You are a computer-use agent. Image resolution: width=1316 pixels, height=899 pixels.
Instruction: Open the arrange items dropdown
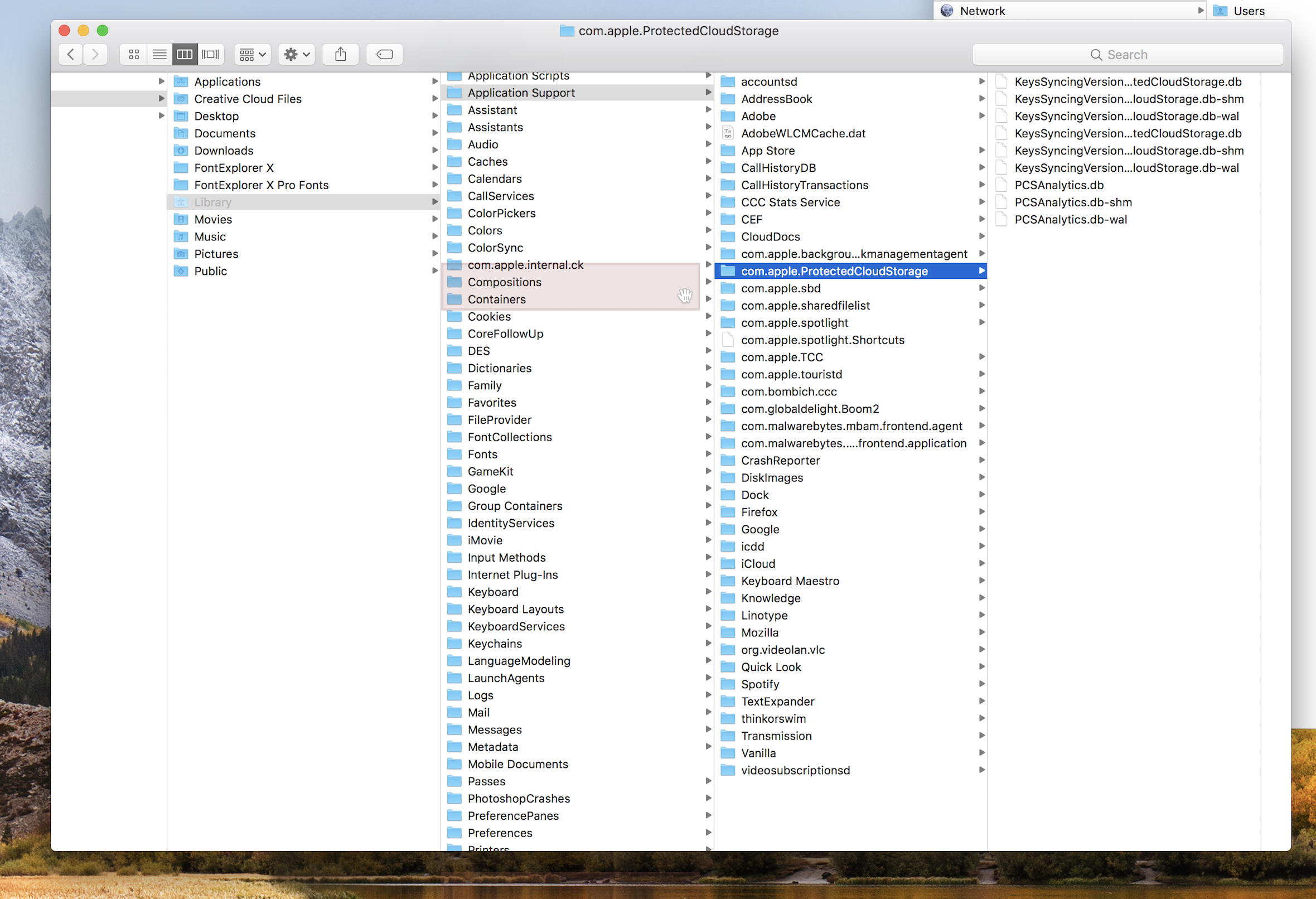coord(253,55)
